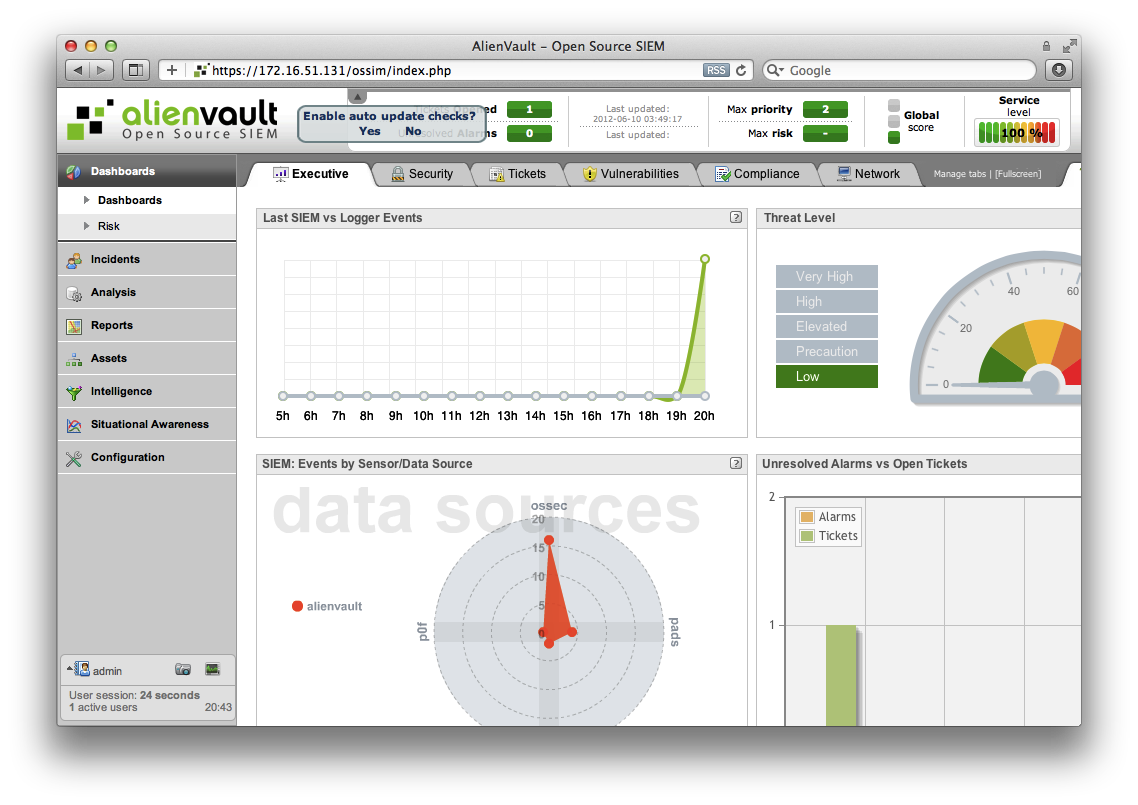This screenshot has width=1138, height=805.
Task: Click the RSS badge in address bar
Action: pos(716,70)
